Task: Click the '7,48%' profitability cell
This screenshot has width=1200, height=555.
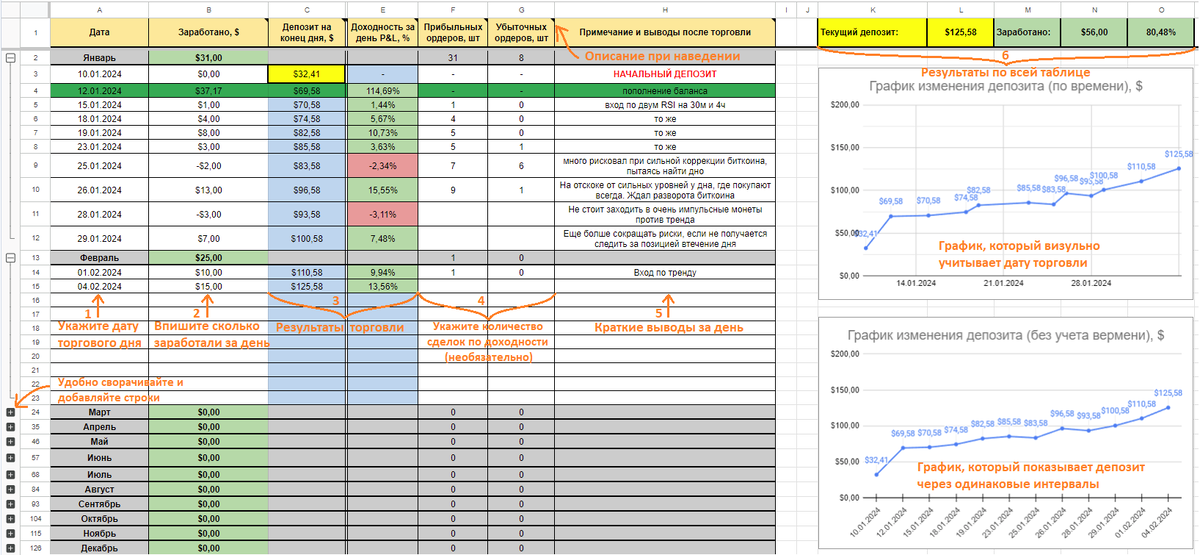Action: 381,239
